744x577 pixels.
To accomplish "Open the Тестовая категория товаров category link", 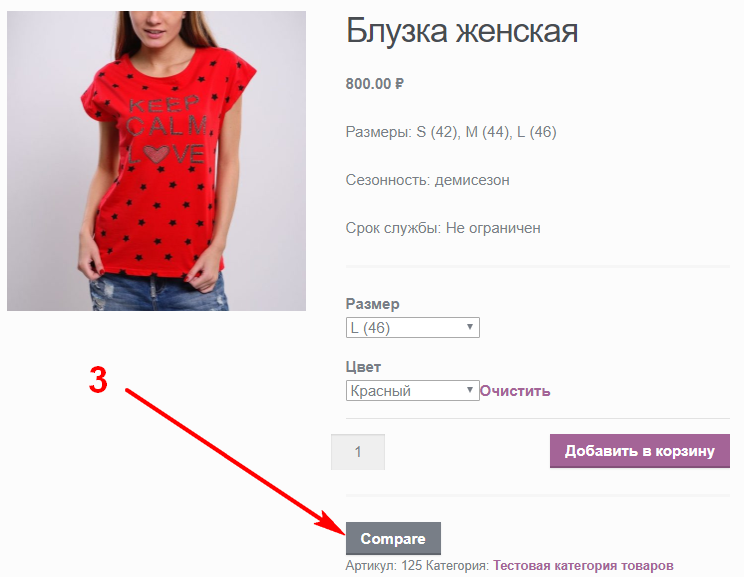I will click(x=583, y=566).
